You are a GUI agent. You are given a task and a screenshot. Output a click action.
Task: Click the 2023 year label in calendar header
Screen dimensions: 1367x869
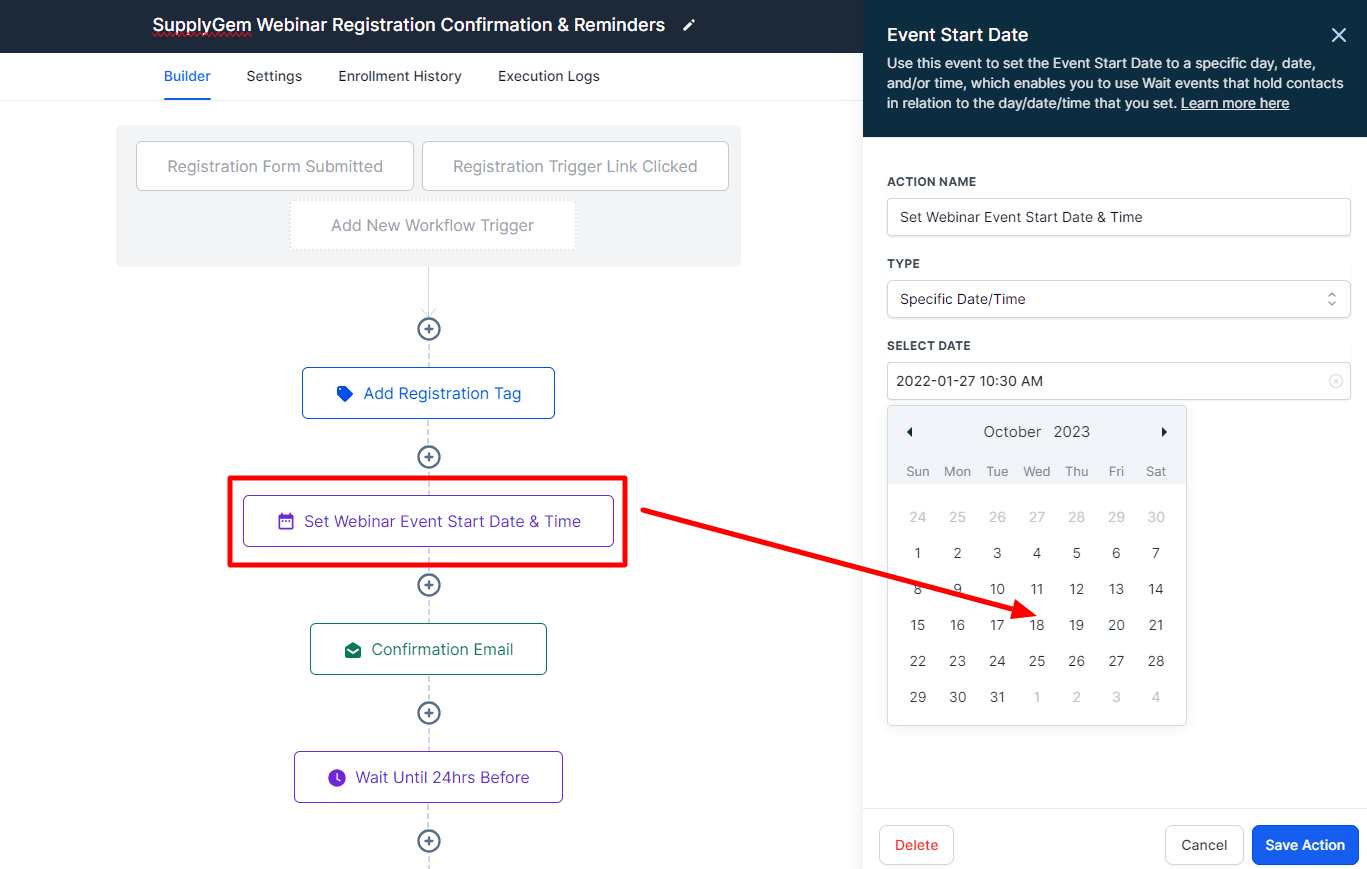[x=1072, y=432]
